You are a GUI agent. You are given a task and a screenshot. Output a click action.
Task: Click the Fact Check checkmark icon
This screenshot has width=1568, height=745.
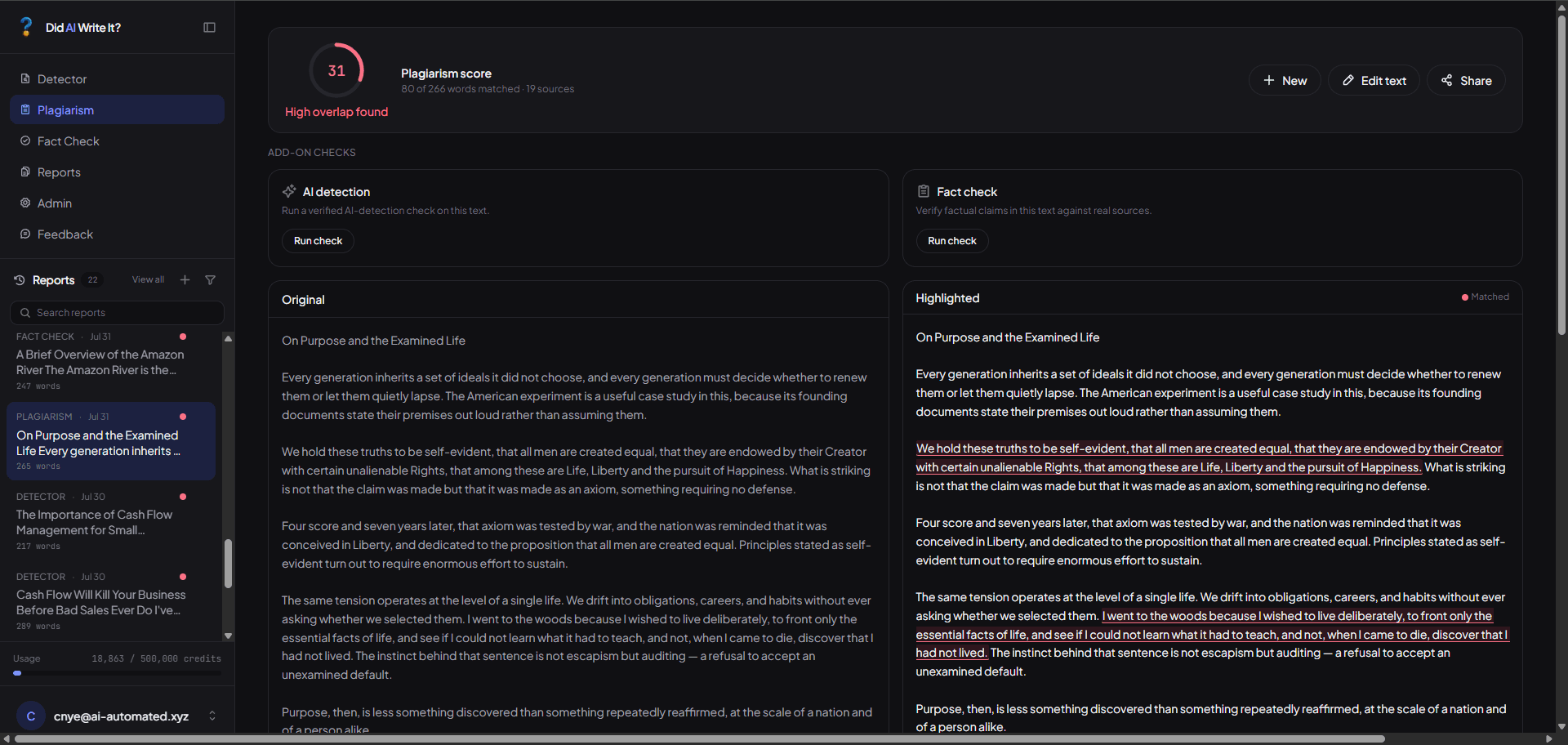25,141
